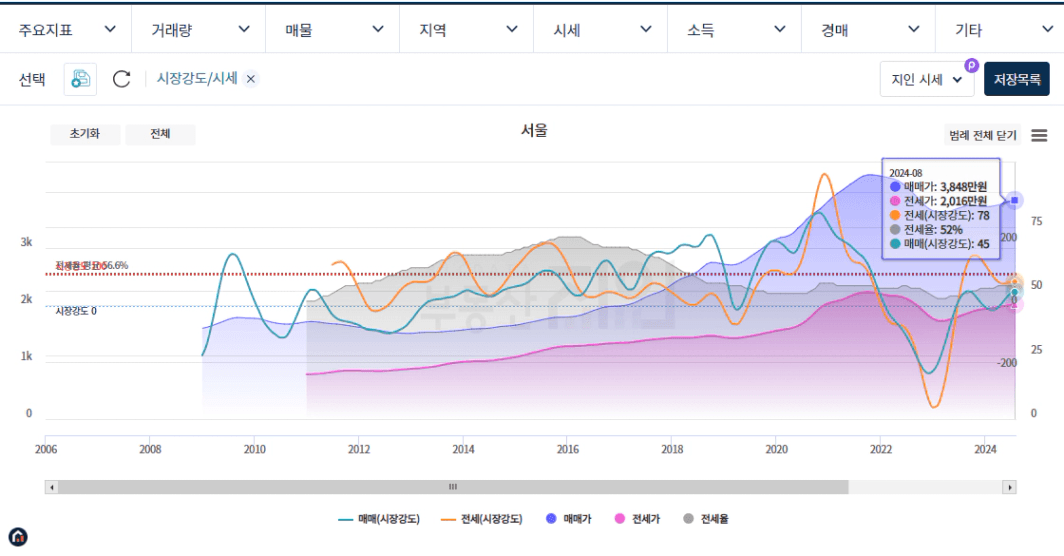Open the 경매 menu
The width and height of the screenshot is (1064, 556).
pos(868,30)
